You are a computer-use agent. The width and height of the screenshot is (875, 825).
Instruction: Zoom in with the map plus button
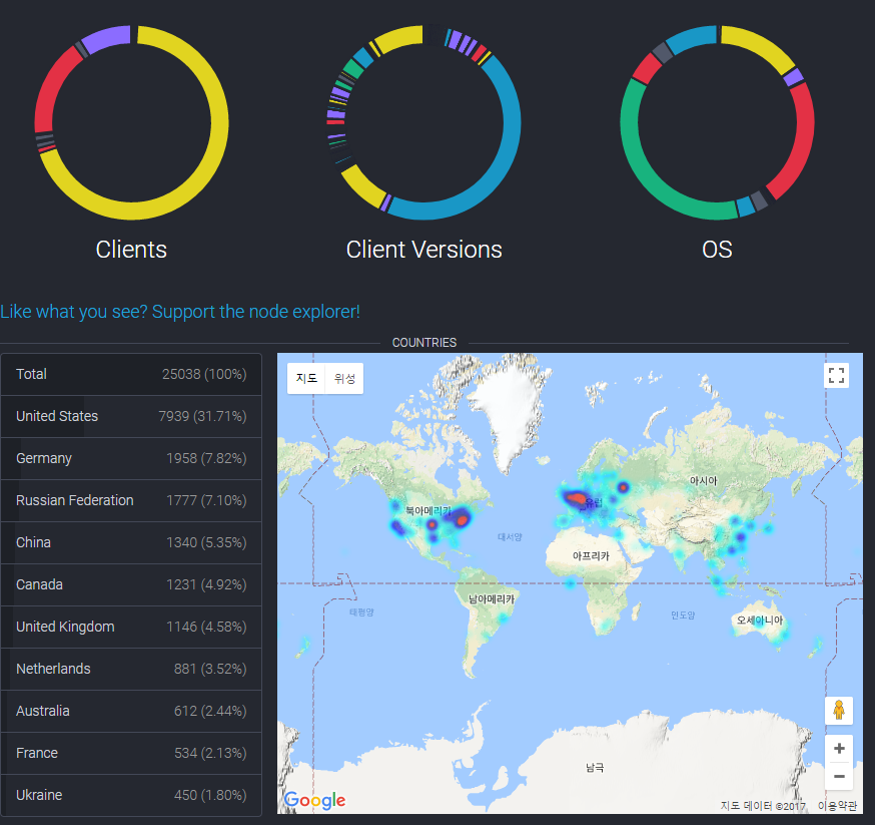839,749
